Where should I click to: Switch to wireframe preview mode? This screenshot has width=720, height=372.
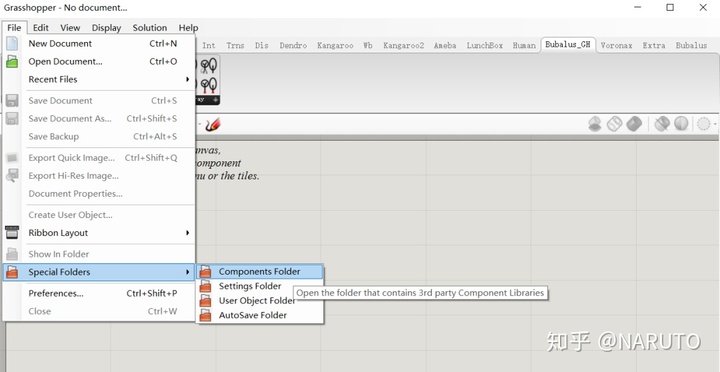point(614,124)
